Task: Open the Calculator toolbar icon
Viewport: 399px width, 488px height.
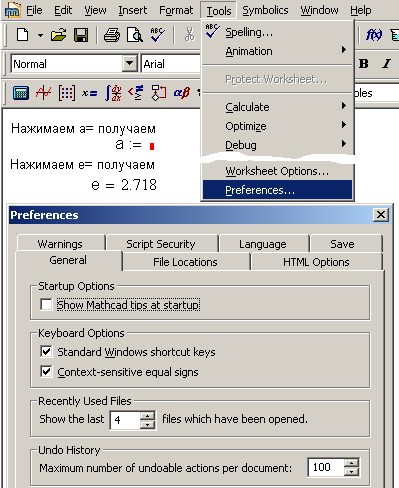Action: pos(21,93)
